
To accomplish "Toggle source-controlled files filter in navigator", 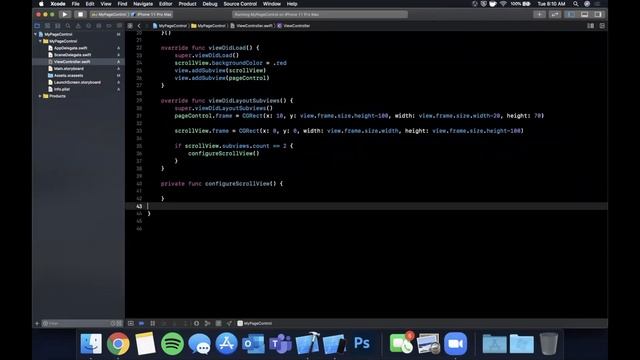I will click(119, 323).
